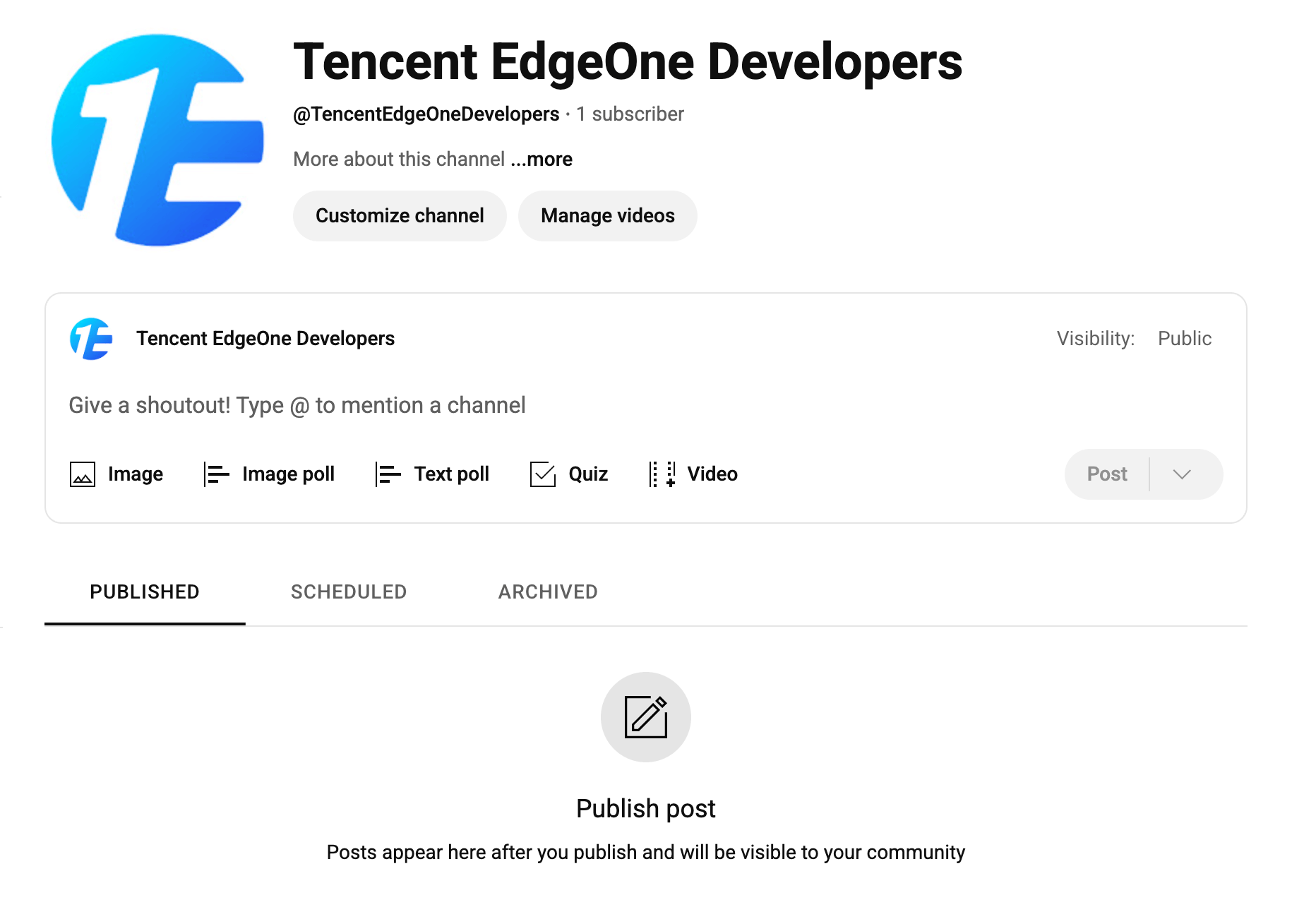
Task: Add a Video via its icon
Action: 662,474
